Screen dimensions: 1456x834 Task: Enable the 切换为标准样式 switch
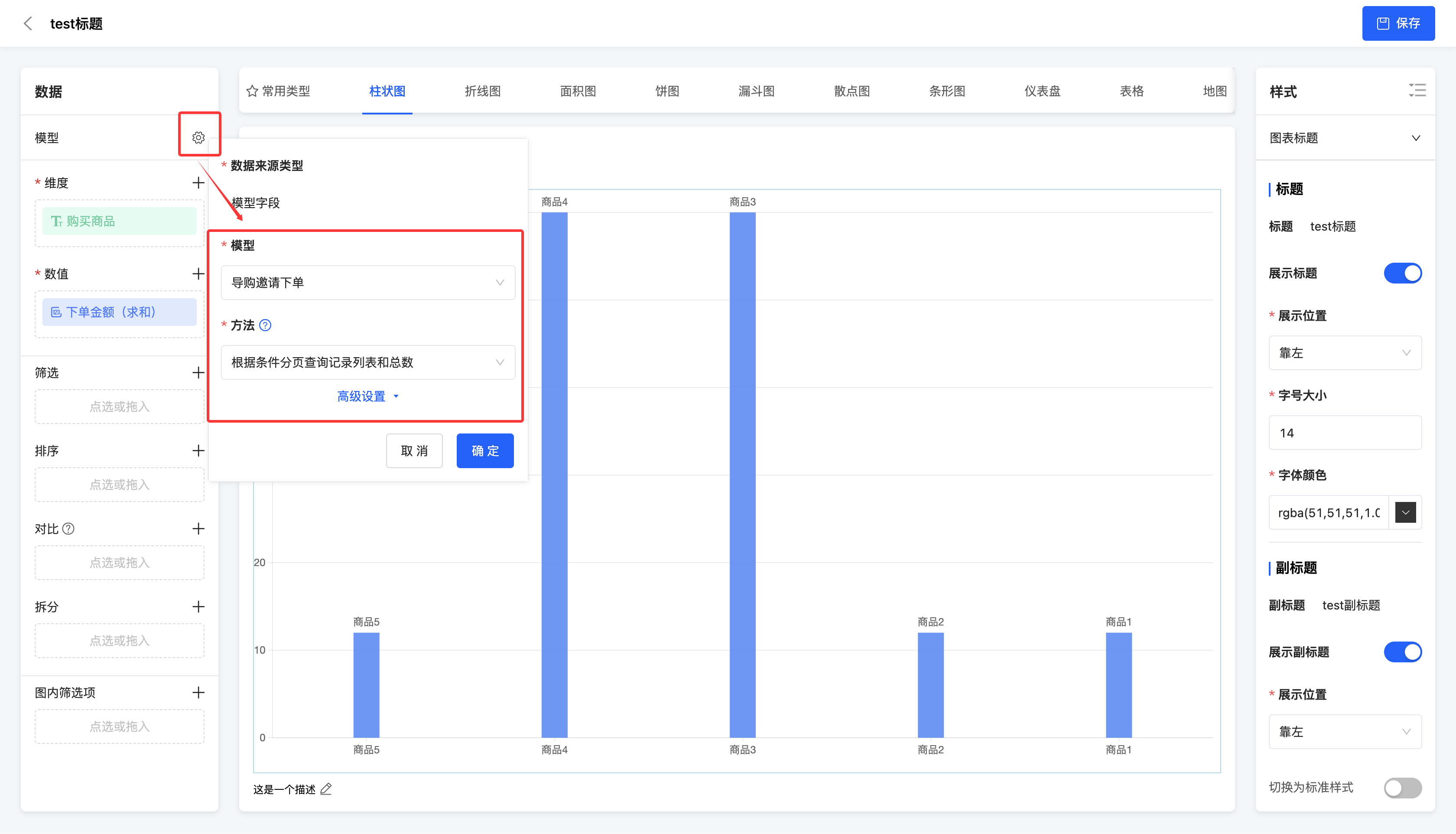tap(1402, 788)
